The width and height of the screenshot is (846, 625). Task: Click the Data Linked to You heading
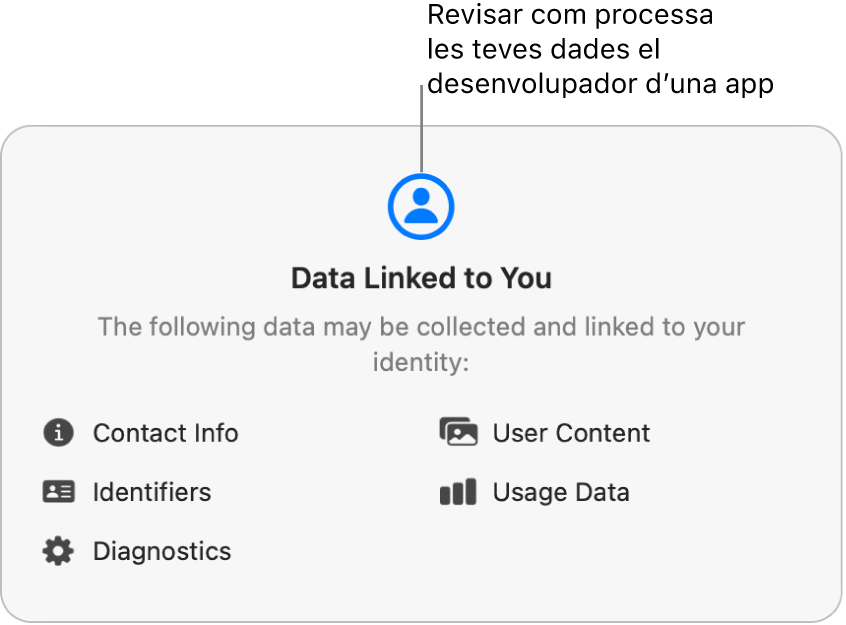(x=421, y=278)
